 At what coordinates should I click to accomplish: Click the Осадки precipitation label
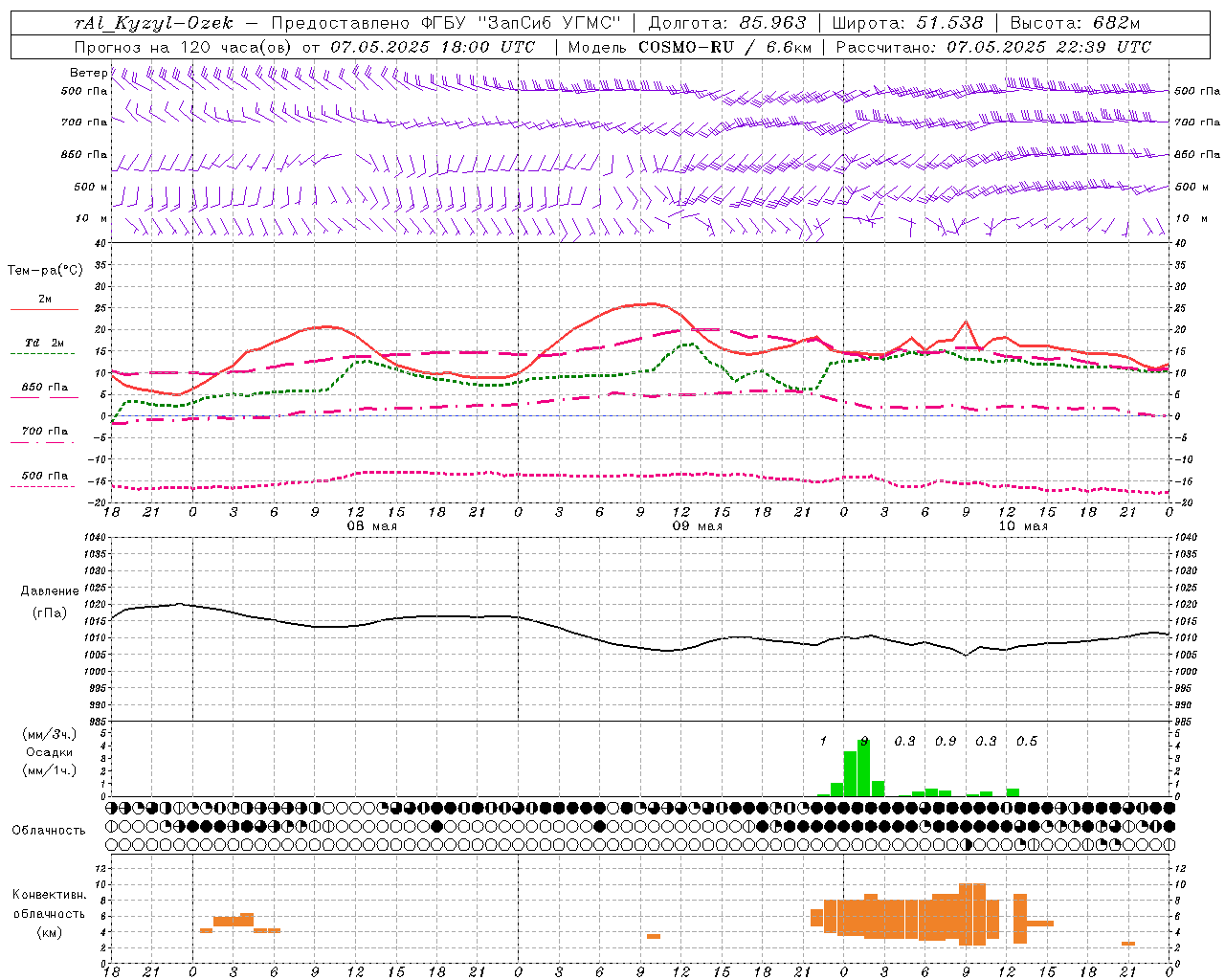[x=50, y=752]
